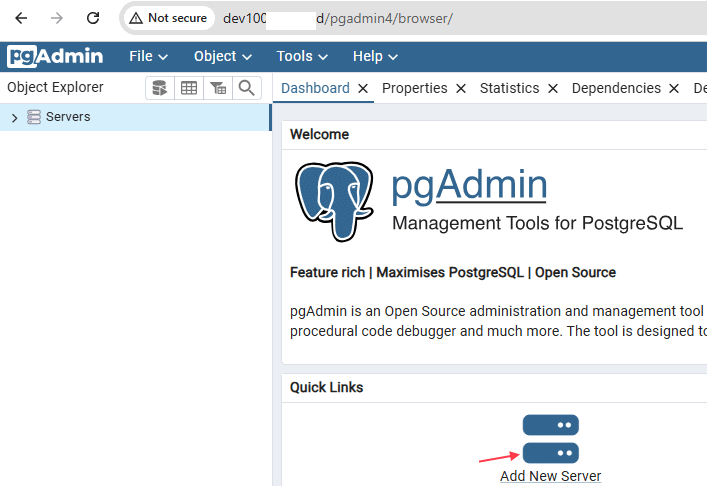
Task: Go forward using browser forward arrow
Action: pos(57,18)
